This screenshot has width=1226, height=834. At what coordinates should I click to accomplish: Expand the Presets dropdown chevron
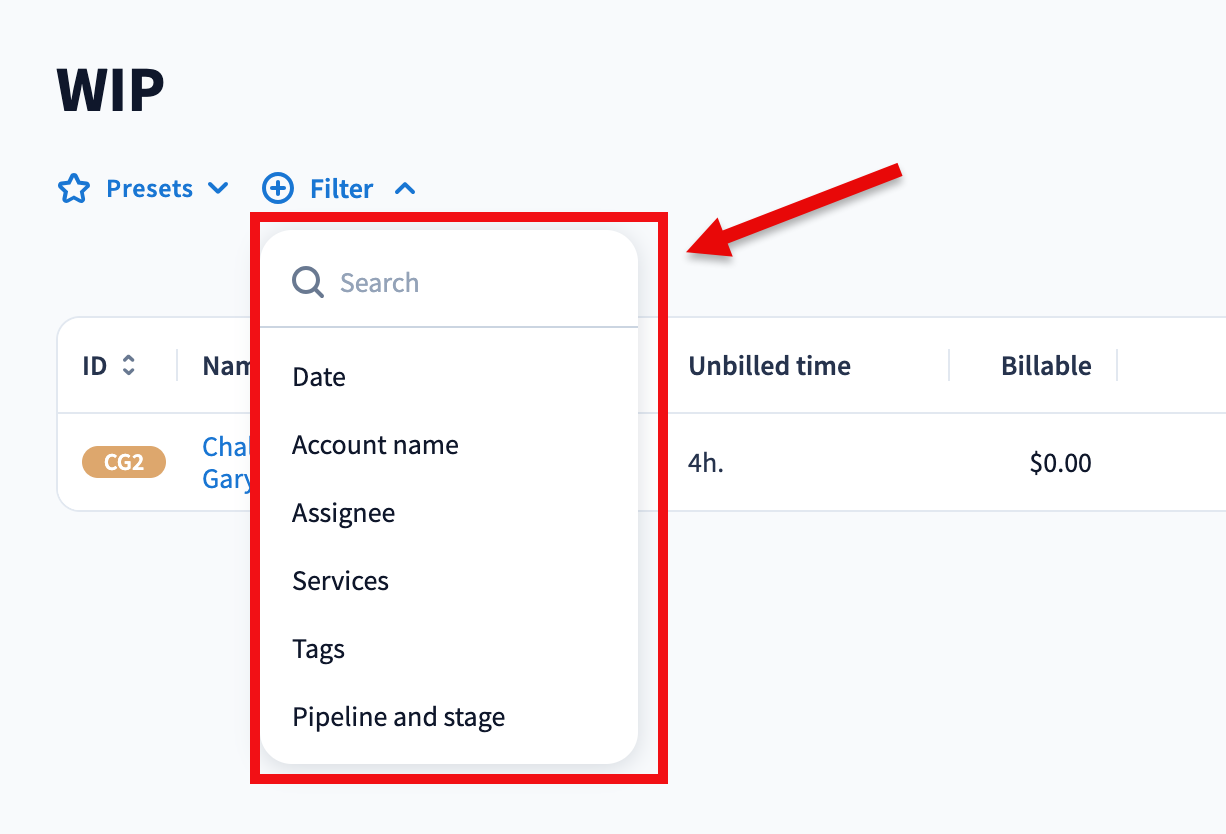click(x=218, y=188)
